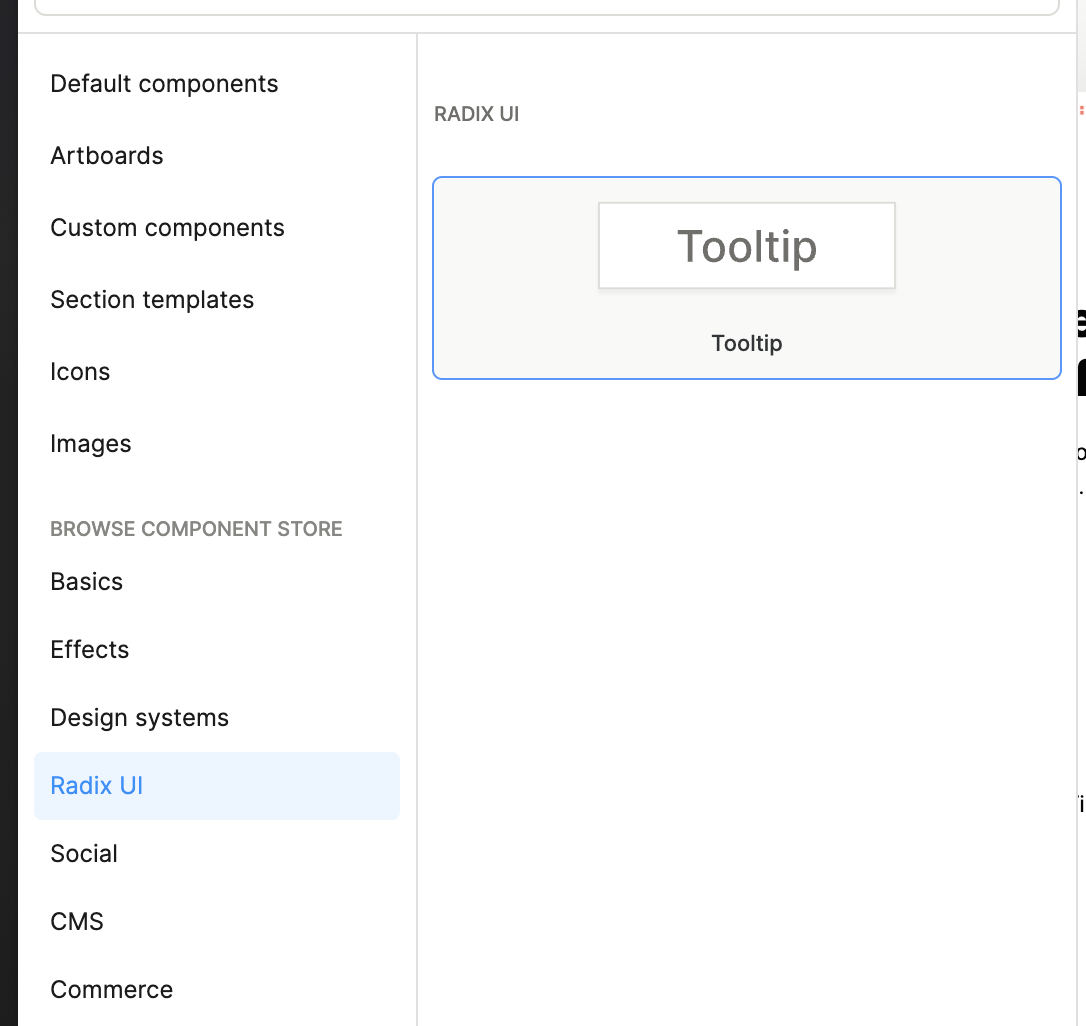
Task: Click BROWSE COMPONENT STORE heading
Action: 196,529
